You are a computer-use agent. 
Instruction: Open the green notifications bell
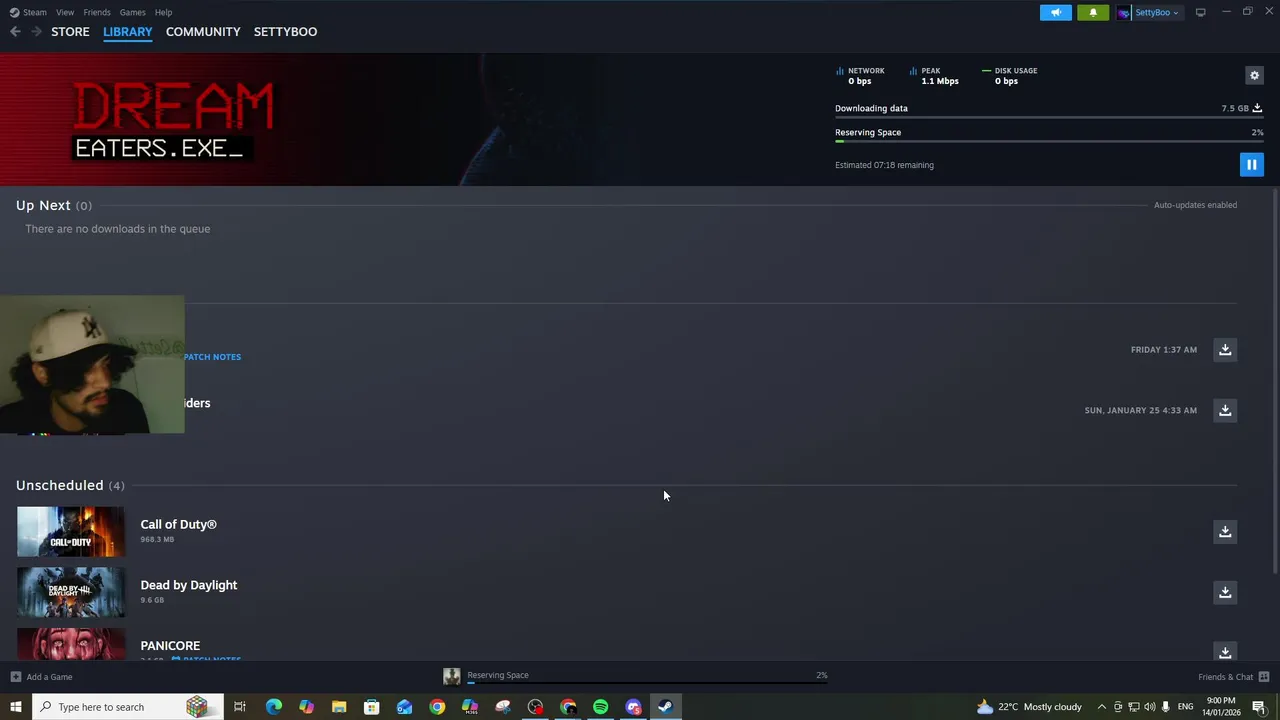pos(1093,12)
